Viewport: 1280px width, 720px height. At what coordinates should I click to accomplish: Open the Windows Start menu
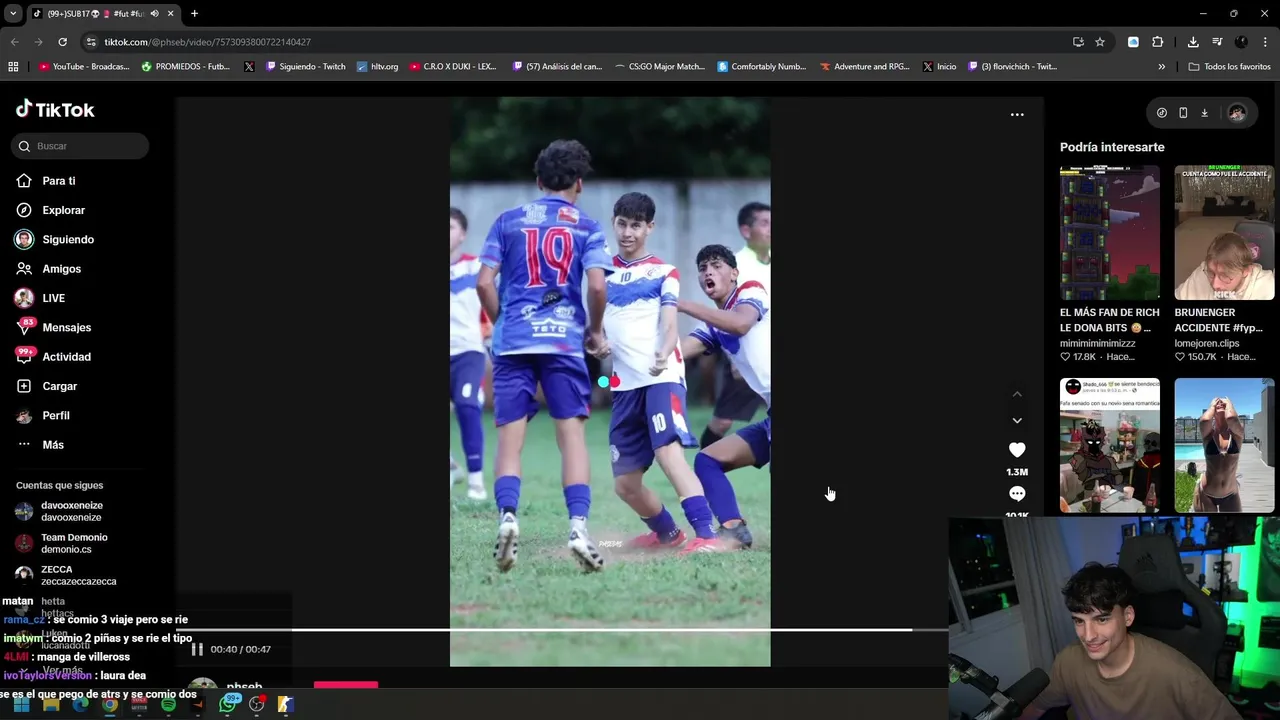tap(21, 705)
